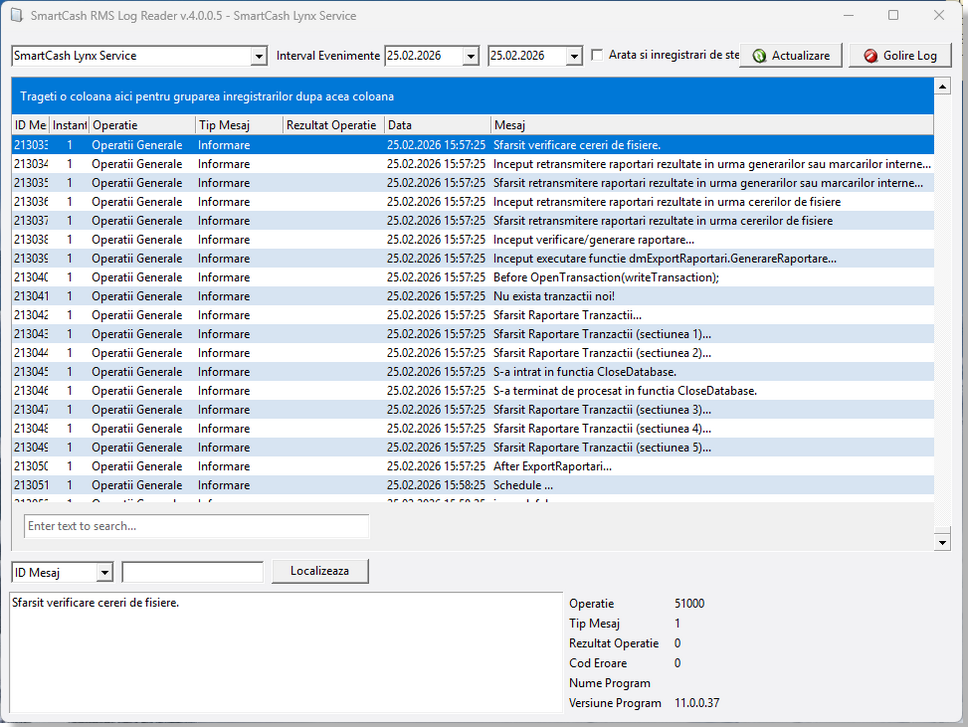Screen dimensions: 968x727
Task: Click ID cell 213041
Action: [31, 296]
